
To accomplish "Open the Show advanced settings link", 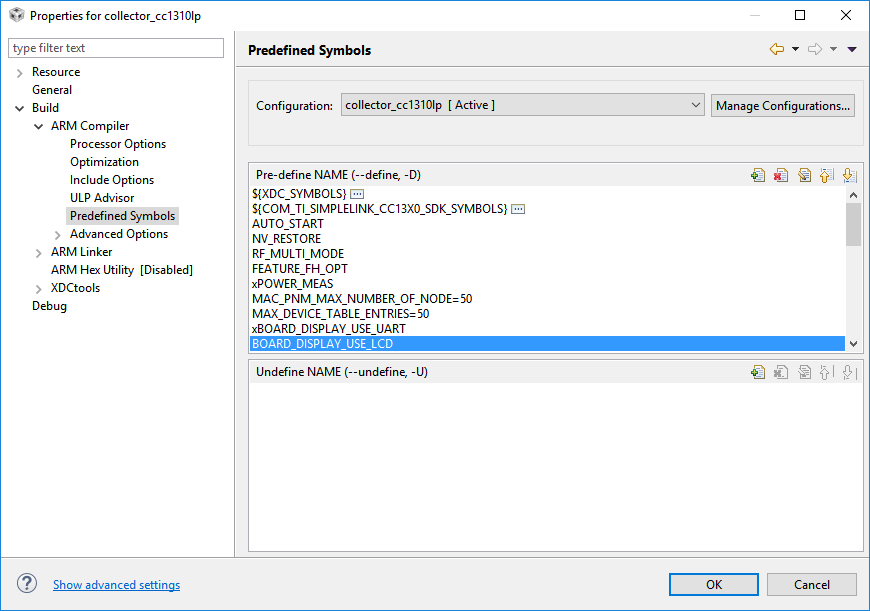I will pos(116,585).
